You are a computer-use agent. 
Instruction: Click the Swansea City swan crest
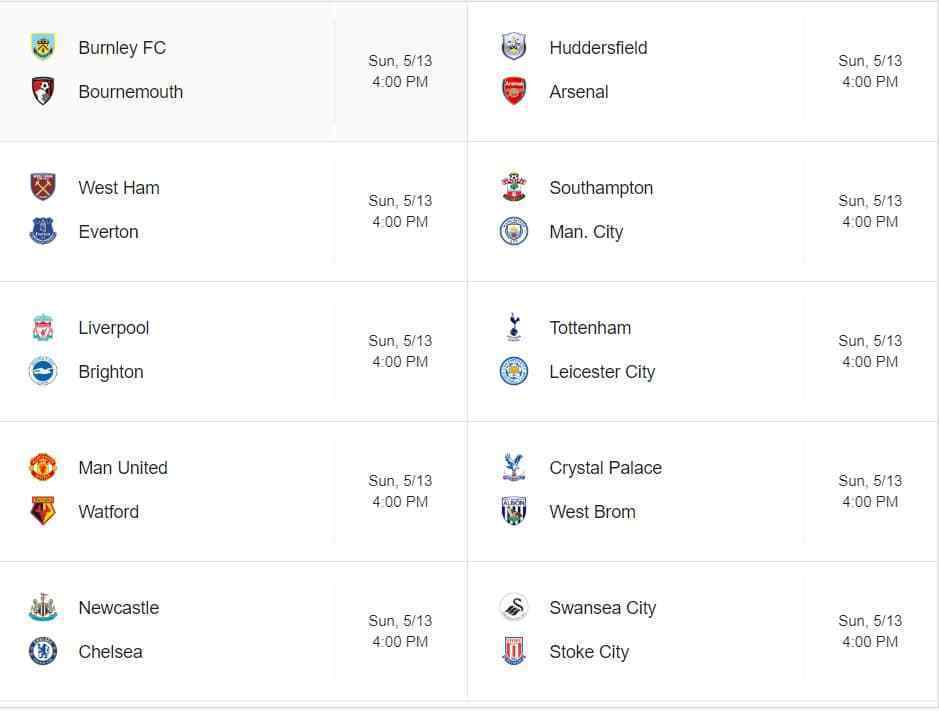click(x=514, y=607)
